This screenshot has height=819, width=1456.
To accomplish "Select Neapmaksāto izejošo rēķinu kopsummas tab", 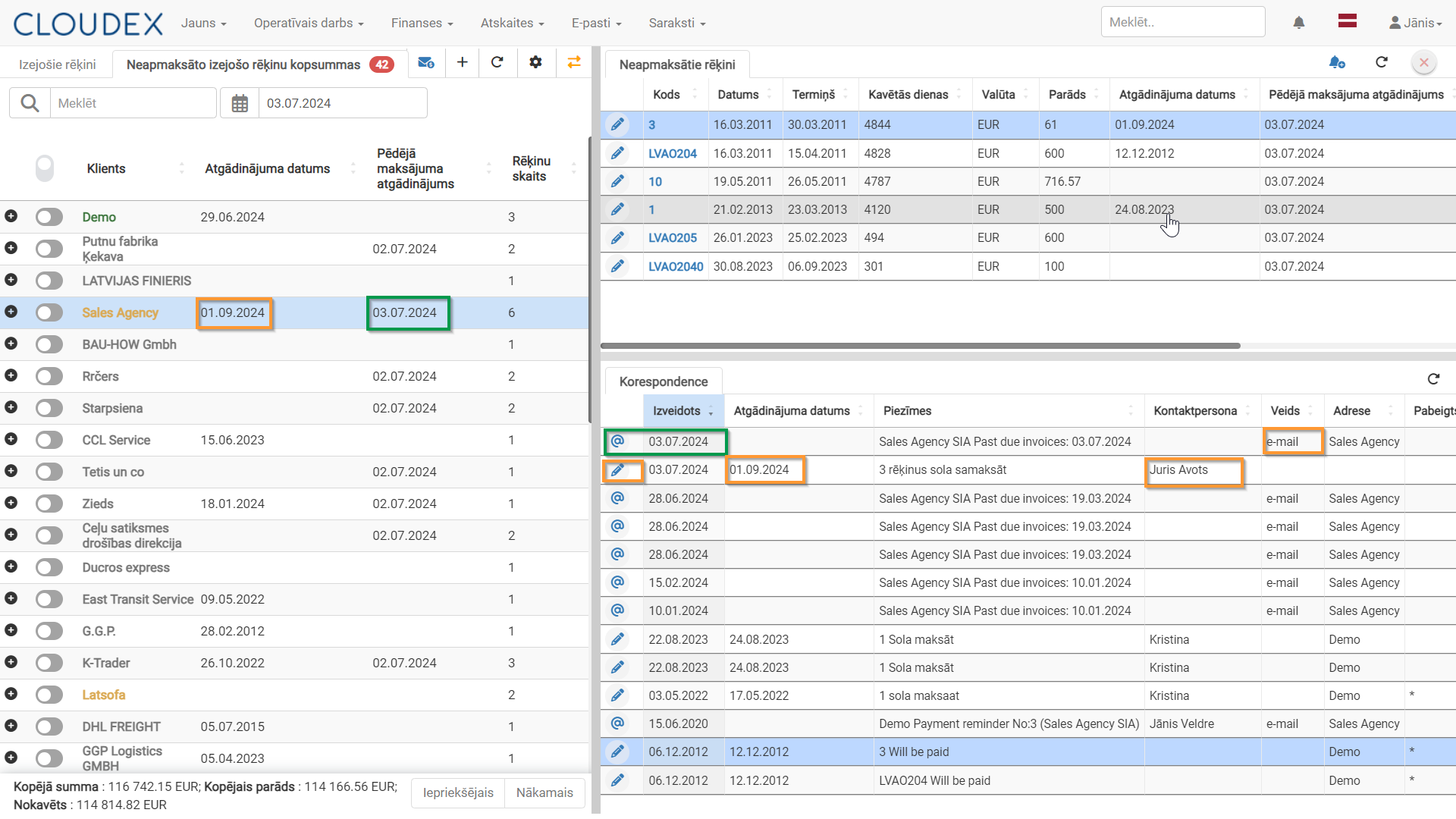I will [x=260, y=64].
